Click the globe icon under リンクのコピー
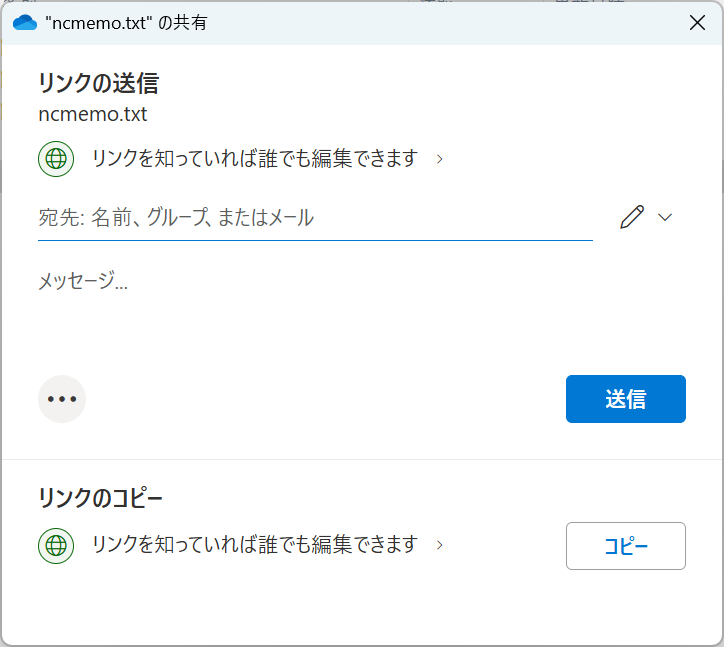724x647 pixels. (56, 546)
